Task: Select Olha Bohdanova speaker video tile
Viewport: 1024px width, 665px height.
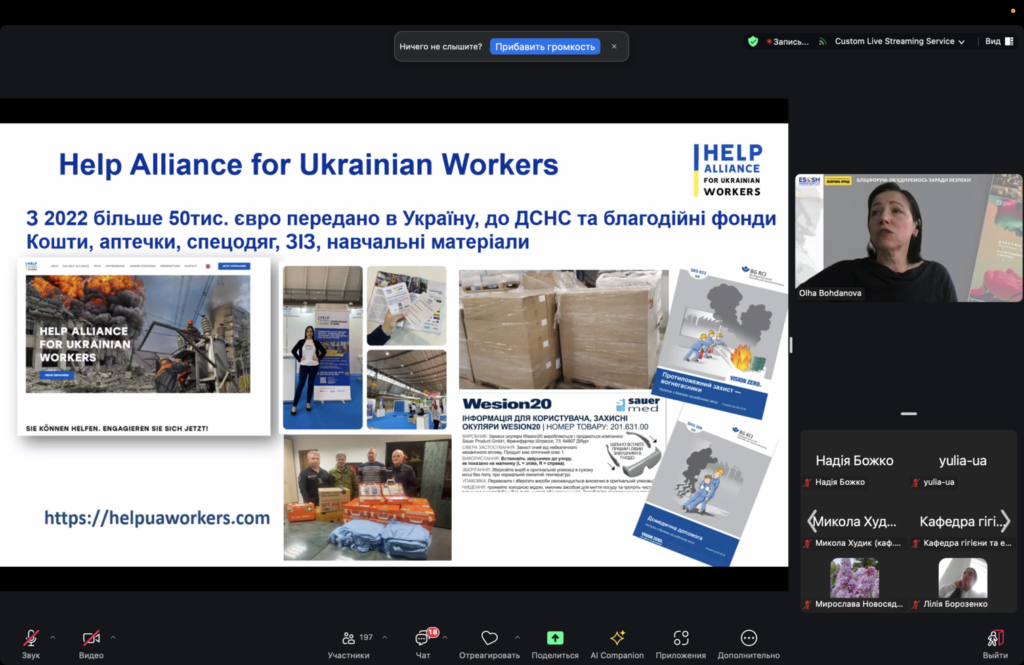Action: tap(908, 237)
